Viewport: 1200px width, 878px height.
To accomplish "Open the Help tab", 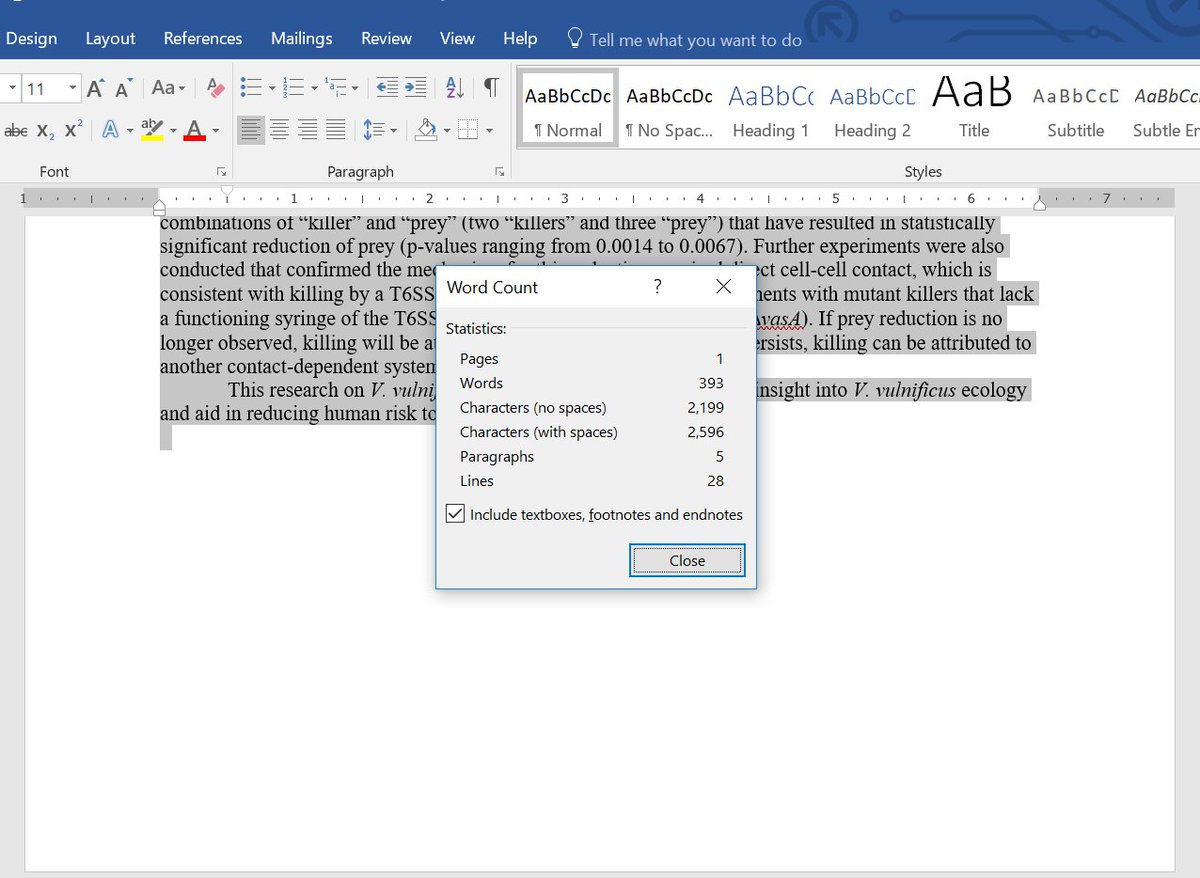I will click(x=520, y=38).
